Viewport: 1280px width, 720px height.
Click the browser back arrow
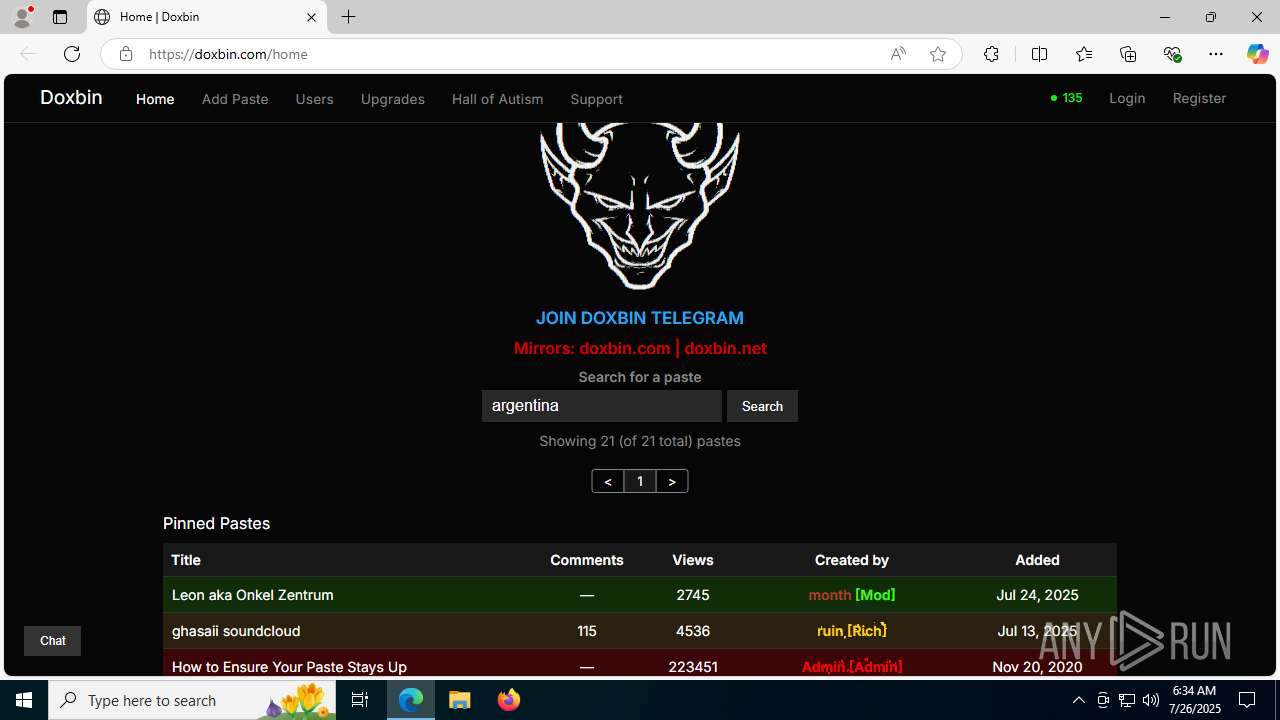[27, 54]
